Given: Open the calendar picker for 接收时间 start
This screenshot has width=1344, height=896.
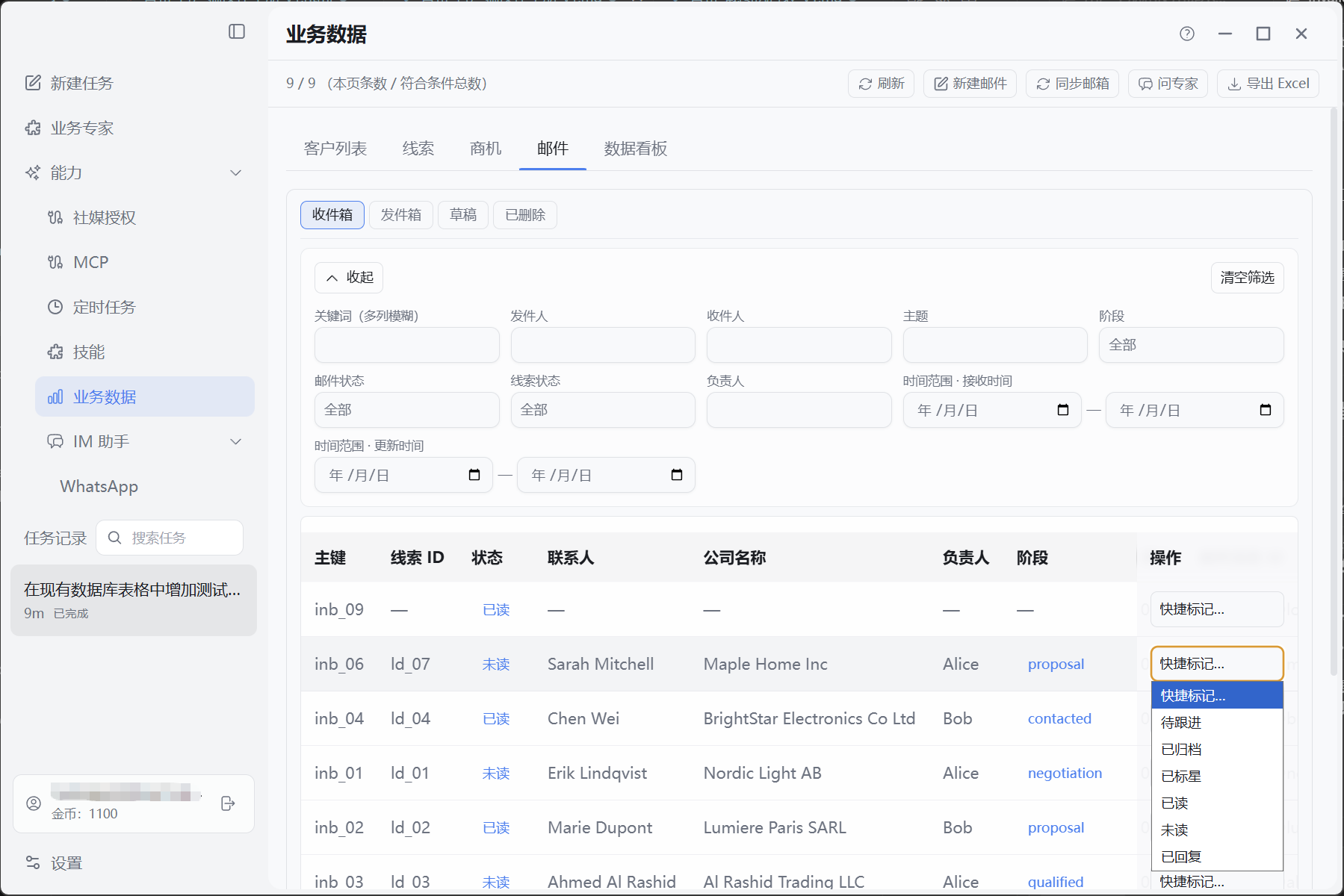Looking at the screenshot, I should pos(1063,410).
